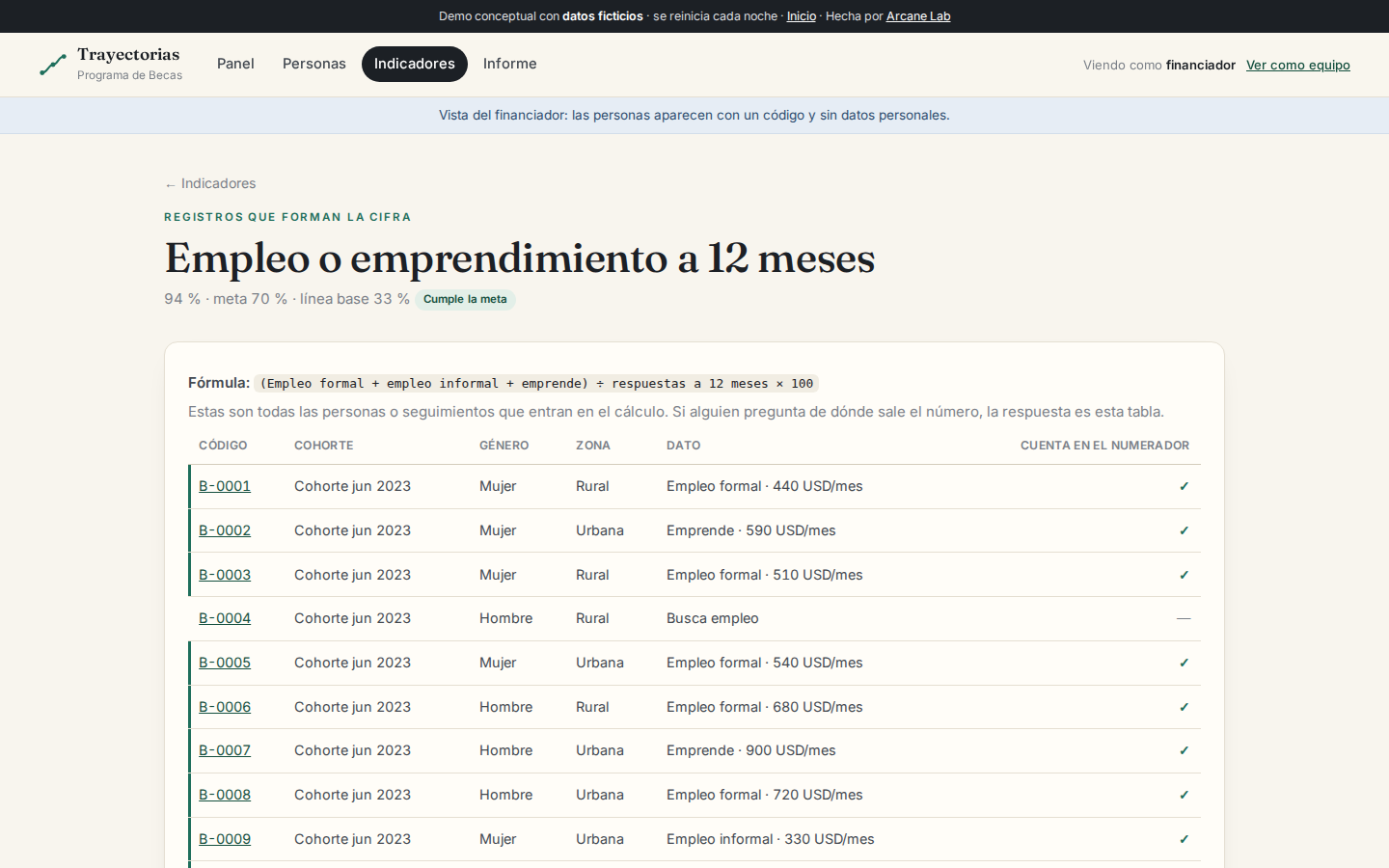Click the checkmark in the B-0007 row
The image size is (1389, 868).
pos(1184,750)
